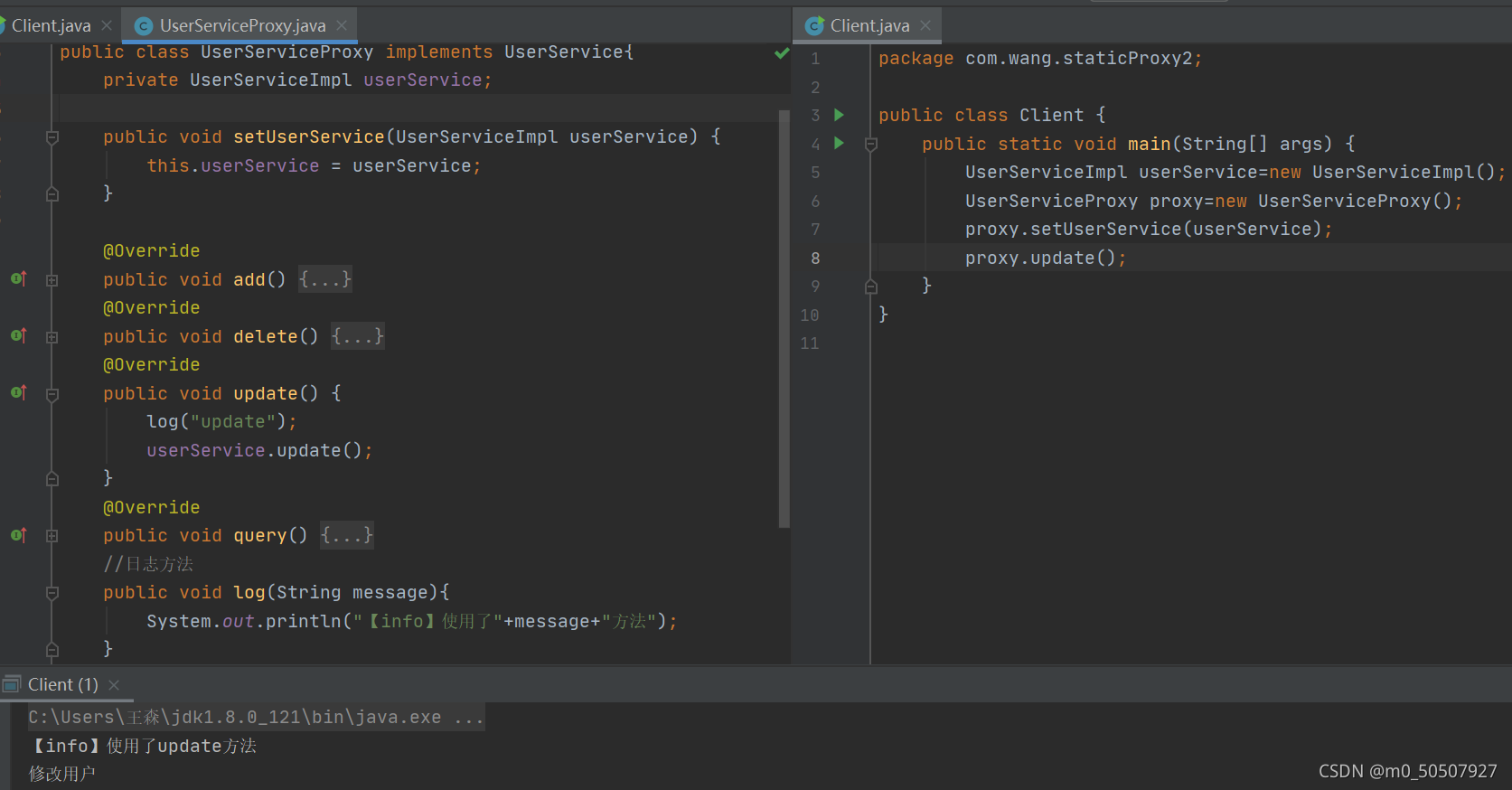
Task: Click the folded {...} placeholder after query()
Action: (x=347, y=535)
